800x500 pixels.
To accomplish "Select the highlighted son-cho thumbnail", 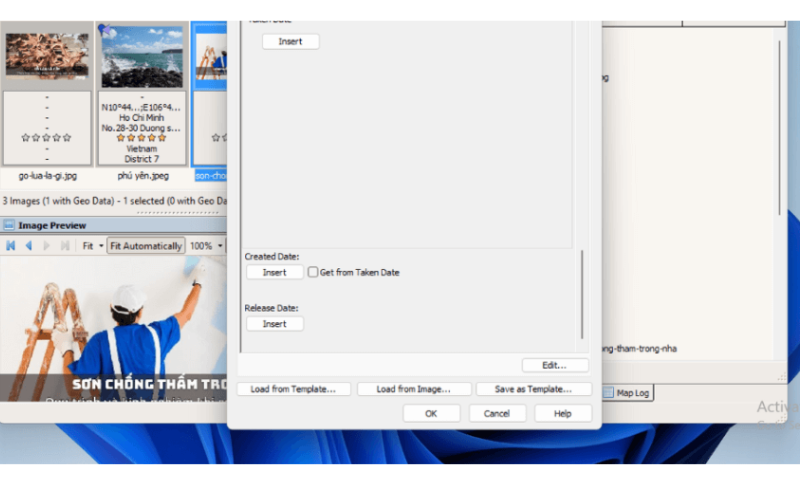I will pyautogui.click(x=210, y=57).
